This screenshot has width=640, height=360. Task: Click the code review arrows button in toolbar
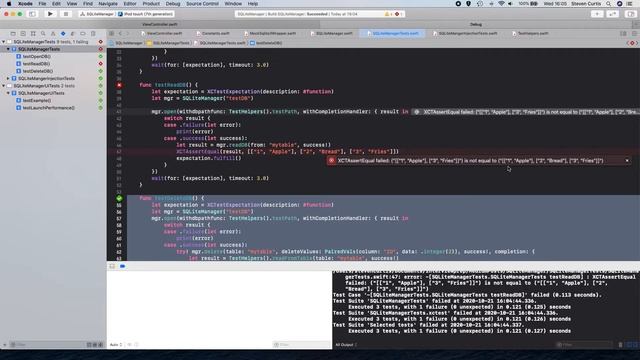(613, 14)
